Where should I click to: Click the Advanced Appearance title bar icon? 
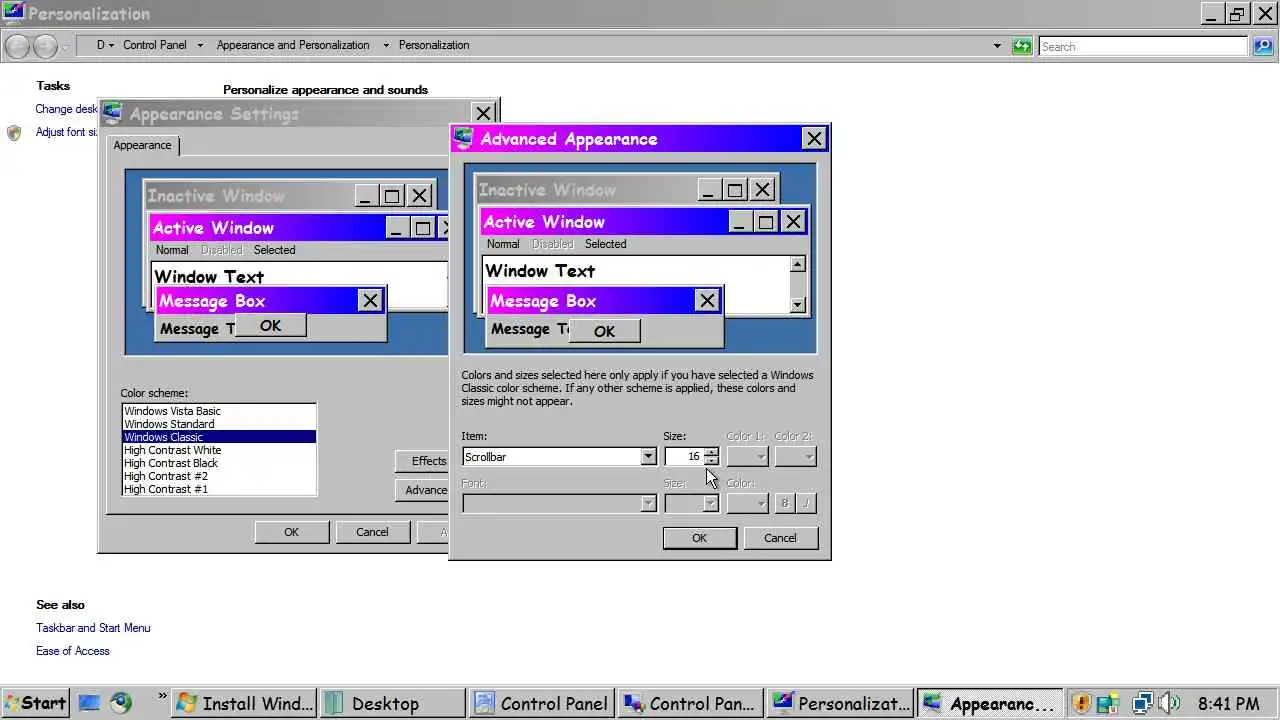pos(464,139)
